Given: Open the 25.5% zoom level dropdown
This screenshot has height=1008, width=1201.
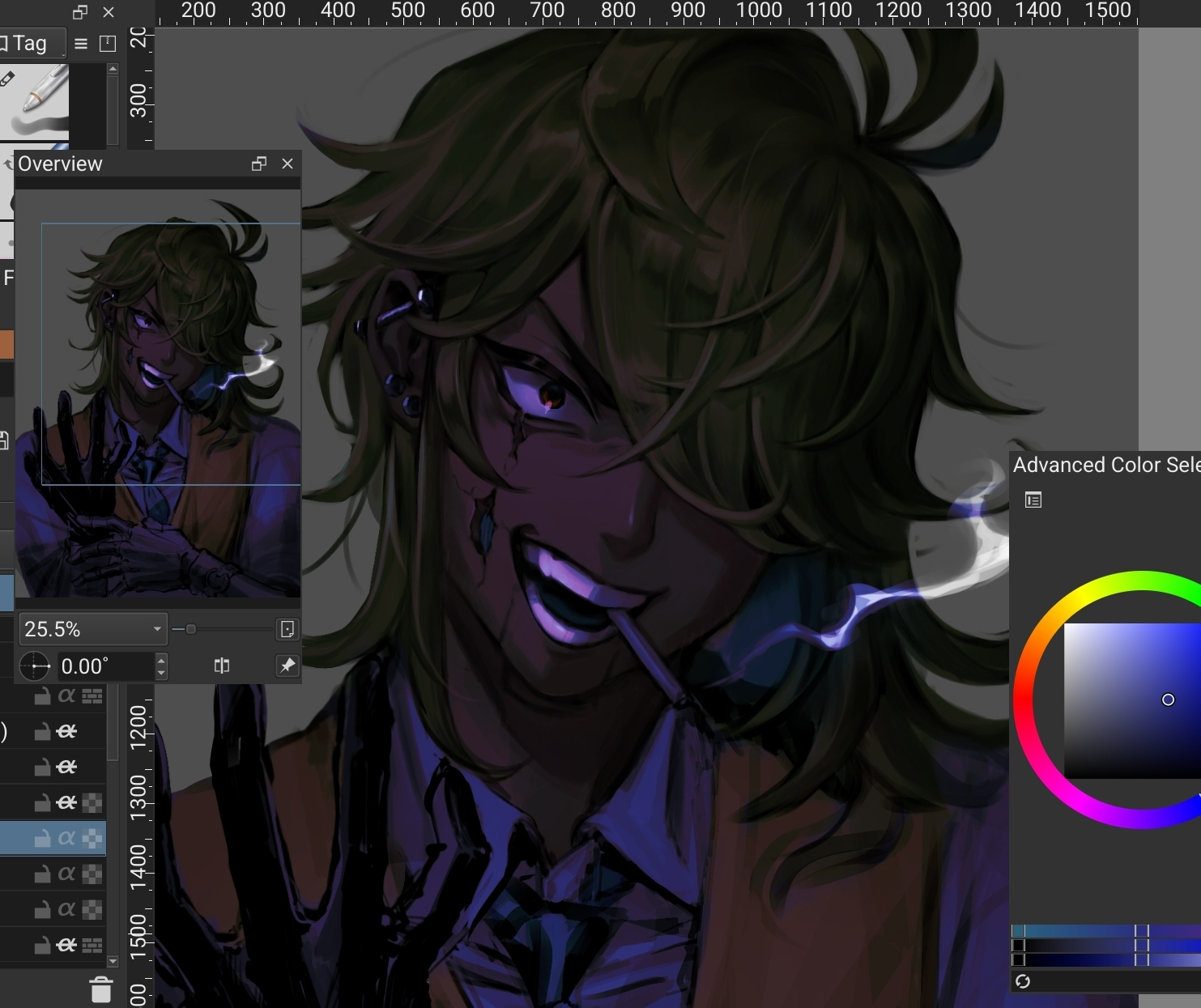Looking at the screenshot, I should coord(157,629).
